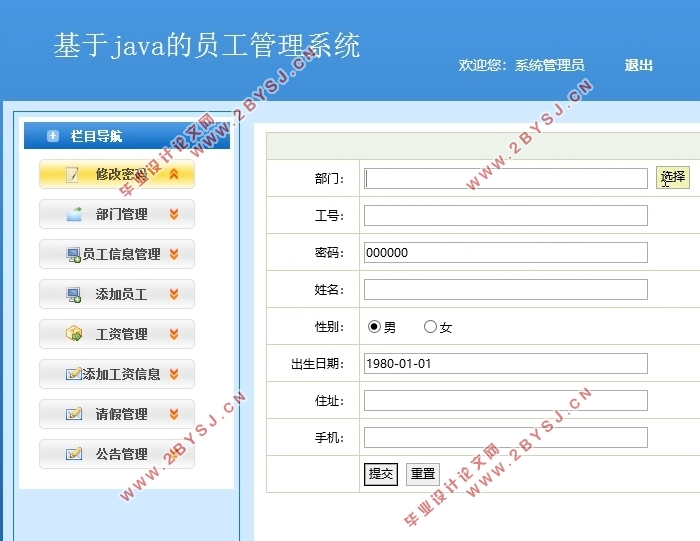The height and width of the screenshot is (541, 700).
Task: Expand the 工资管理 chevron
Action: click(174, 334)
